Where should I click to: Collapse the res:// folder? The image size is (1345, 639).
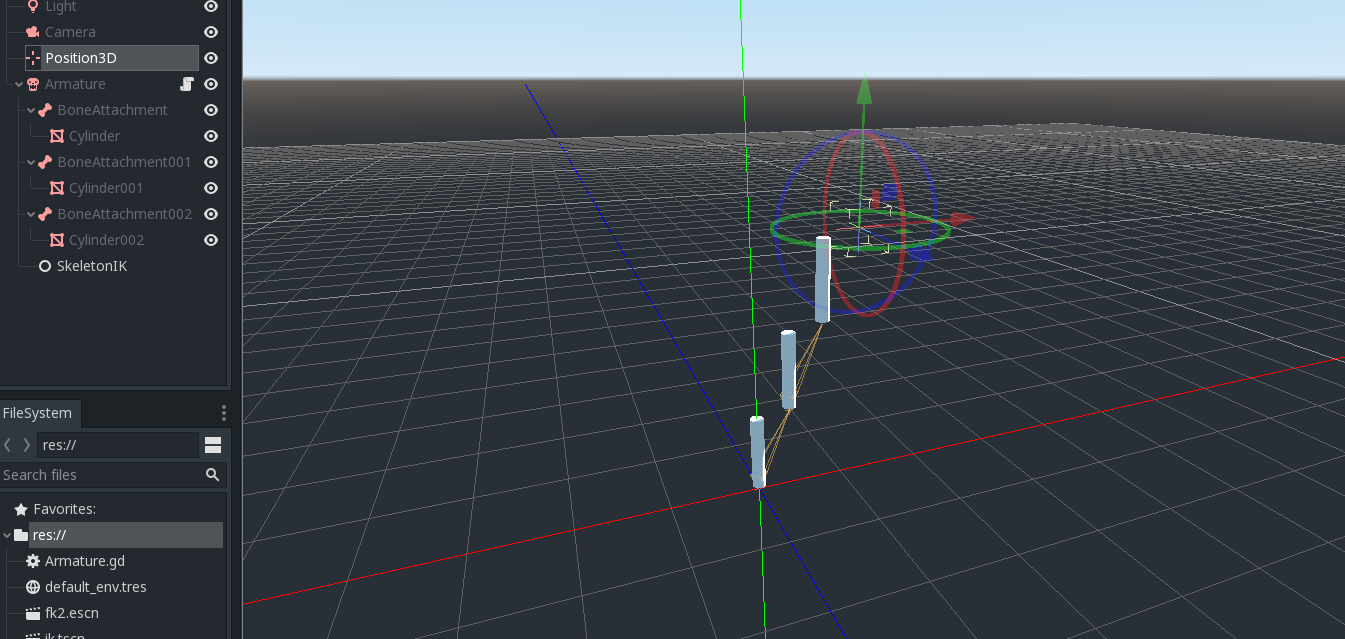[x=6, y=534]
